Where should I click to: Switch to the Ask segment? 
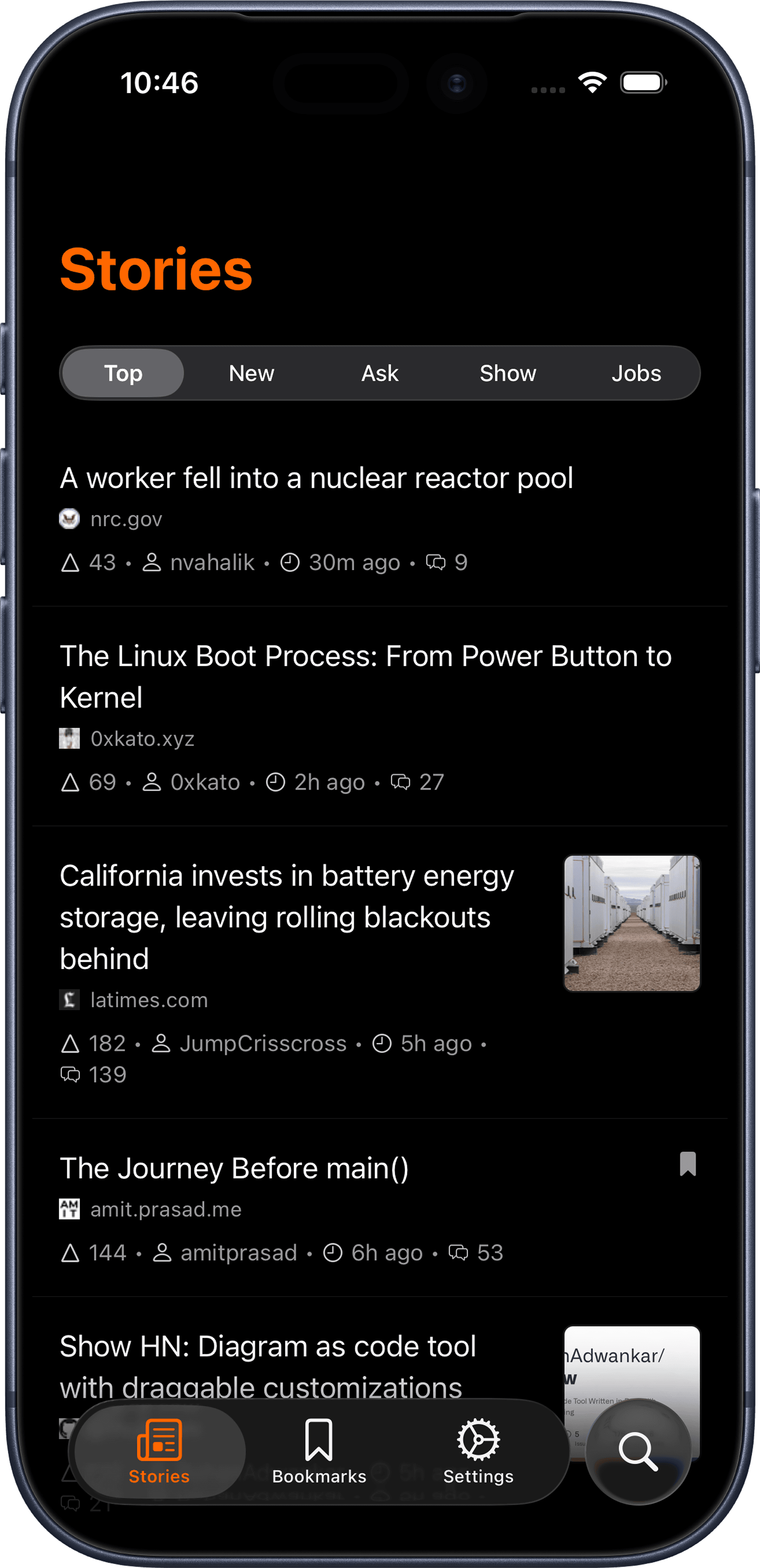(380, 373)
